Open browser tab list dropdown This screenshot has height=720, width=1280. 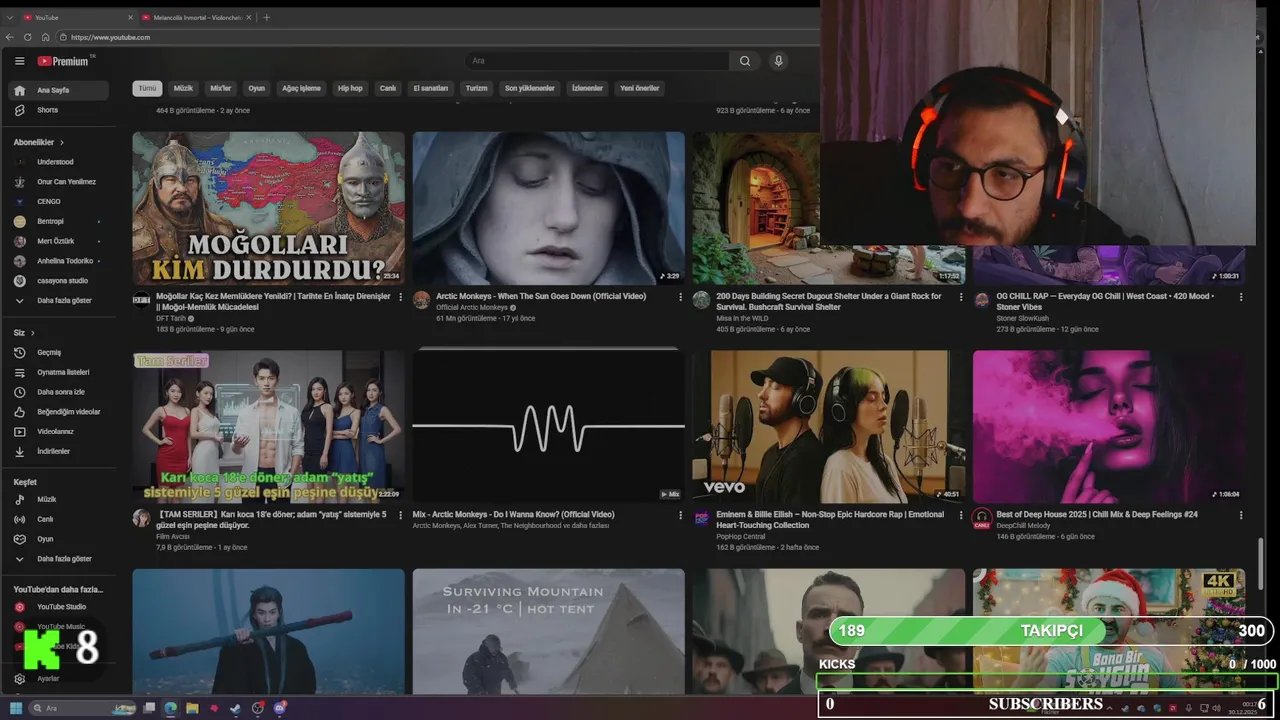point(9,17)
